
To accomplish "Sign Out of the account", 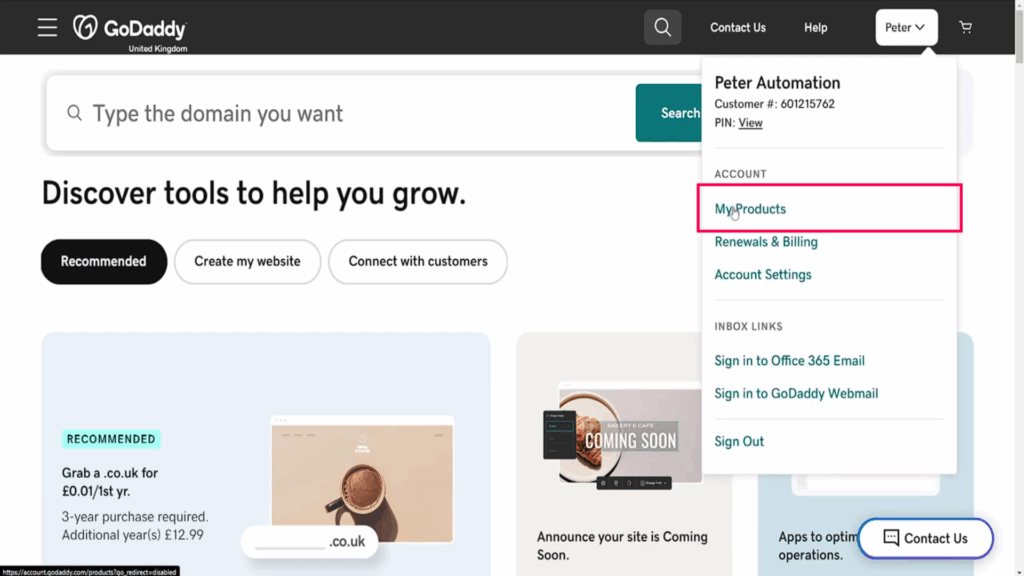I will coord(739,441).
